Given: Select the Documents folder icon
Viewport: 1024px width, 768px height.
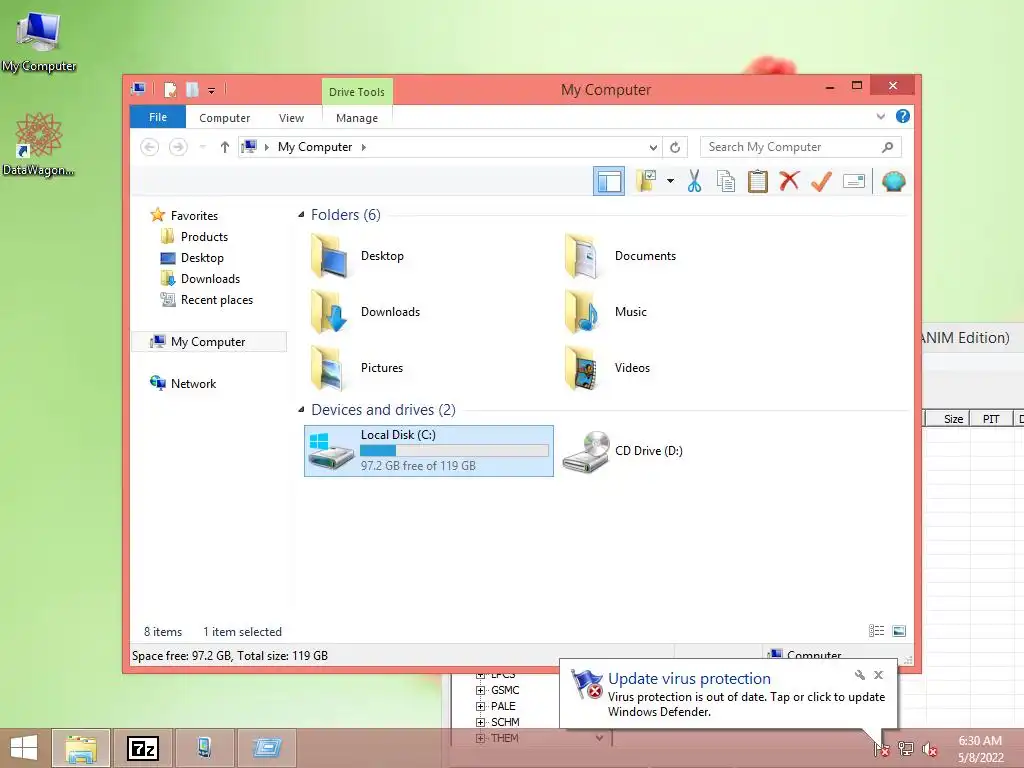Looking at the screenshot, I should pyautogui.click(x=583, y=257).
